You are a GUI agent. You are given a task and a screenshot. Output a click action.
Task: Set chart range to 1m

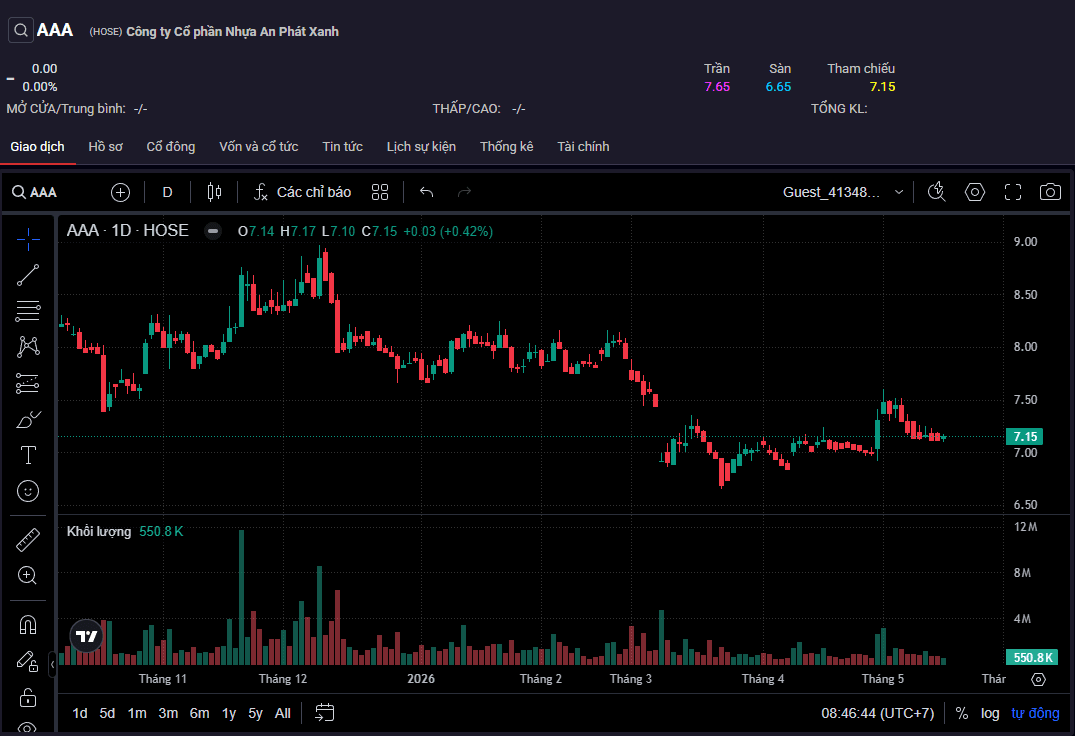point(137,713)
